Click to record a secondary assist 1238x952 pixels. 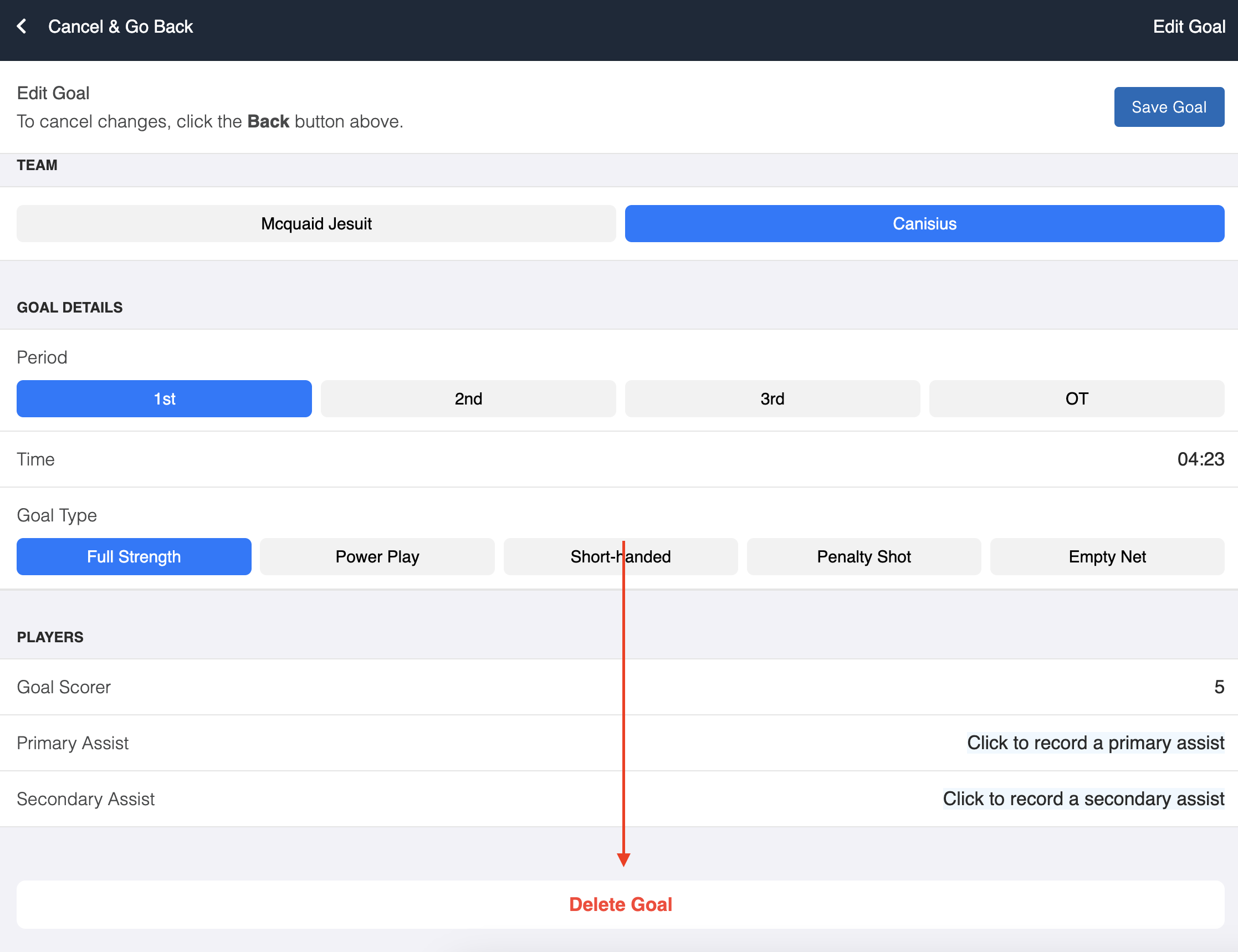[x=1083, y=799]
